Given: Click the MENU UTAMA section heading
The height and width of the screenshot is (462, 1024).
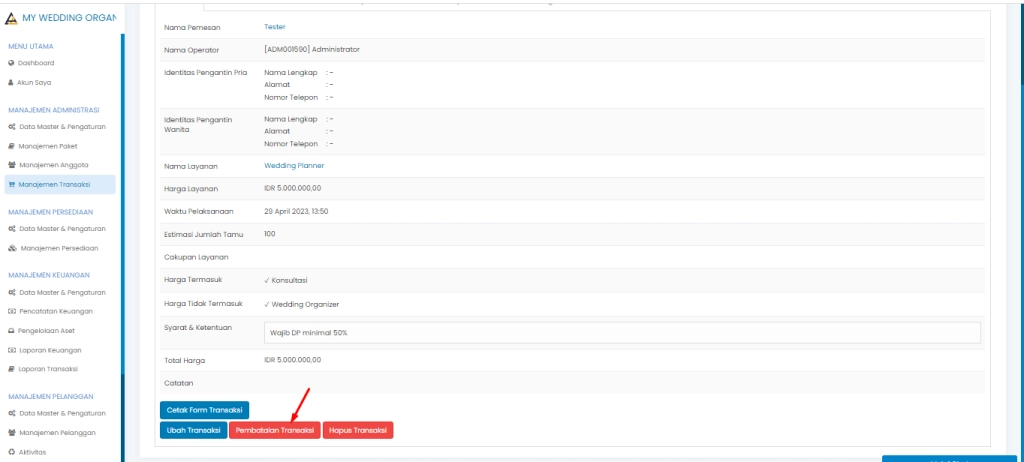Looking at the screenshot, I should pos(31,46).
